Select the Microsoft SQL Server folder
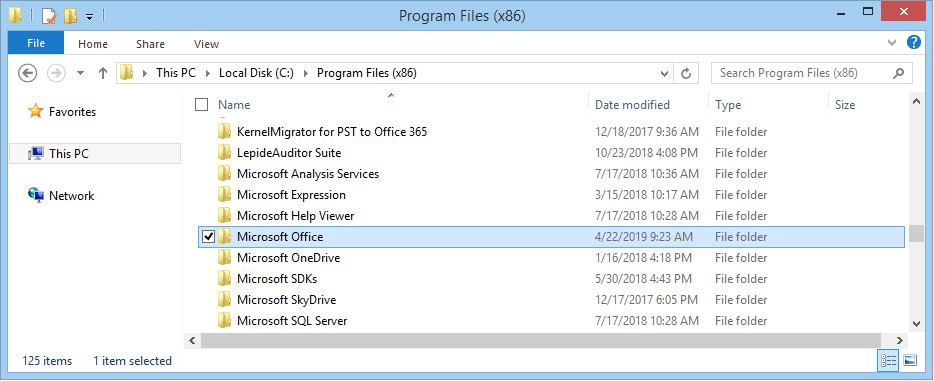934x381 pixels. tap(292, 321)
